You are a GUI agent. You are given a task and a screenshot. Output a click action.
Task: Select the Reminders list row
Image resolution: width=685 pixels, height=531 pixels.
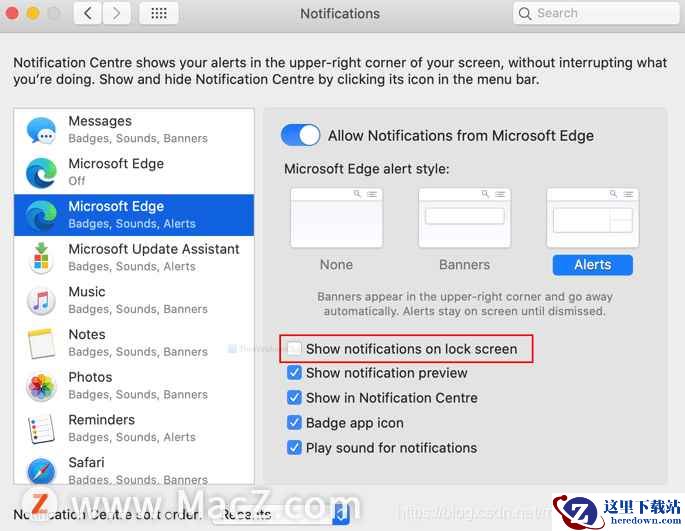point(134,429)
